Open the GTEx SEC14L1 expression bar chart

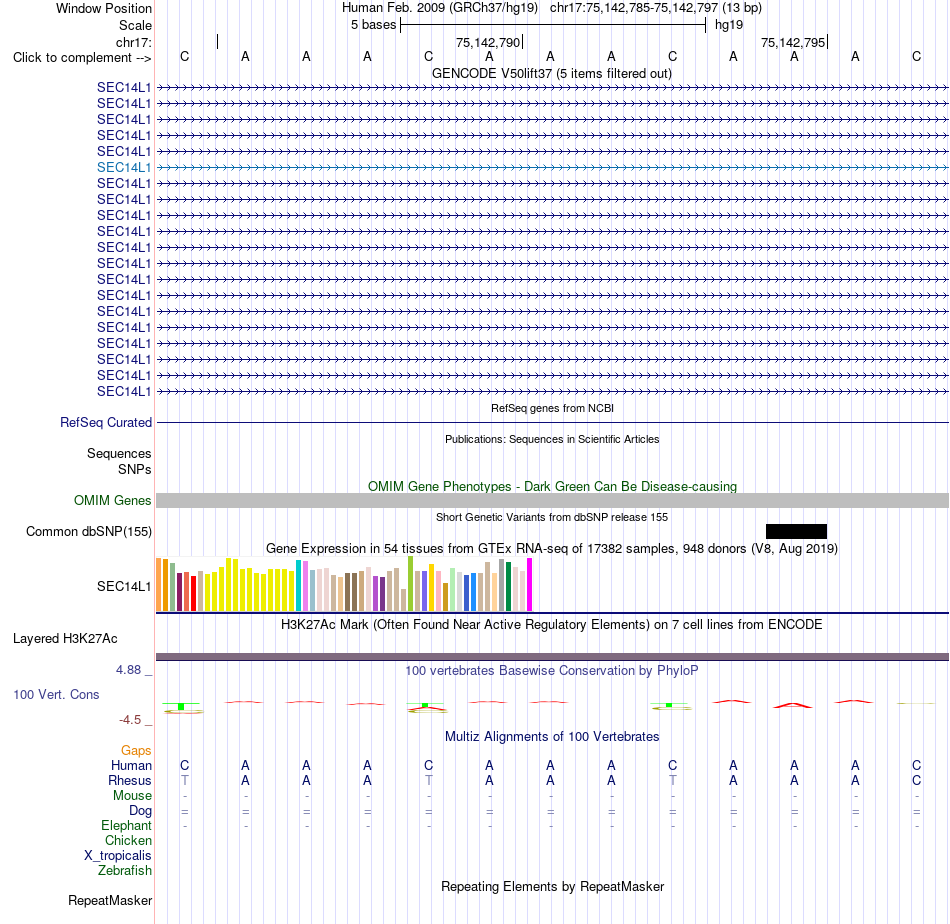[344, 584]
